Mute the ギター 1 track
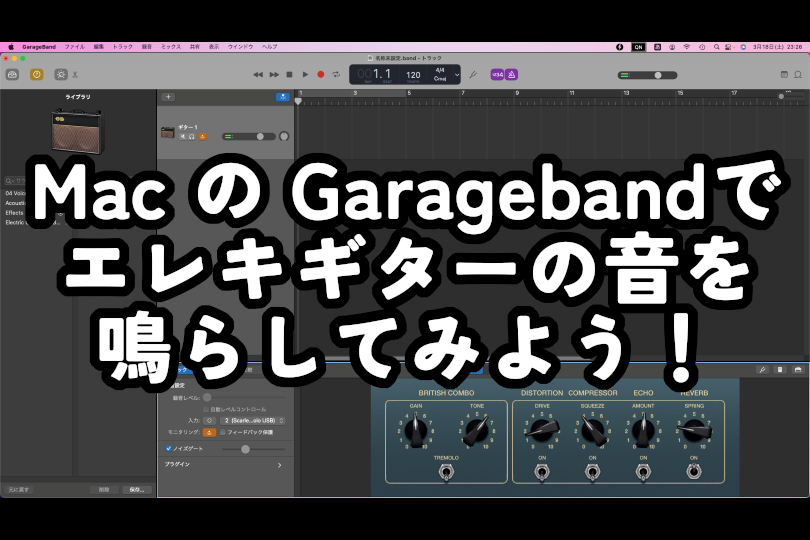Image resolution: width=810 pixels, height=540 pixels. pyautogui.click(x=183, y=137)
